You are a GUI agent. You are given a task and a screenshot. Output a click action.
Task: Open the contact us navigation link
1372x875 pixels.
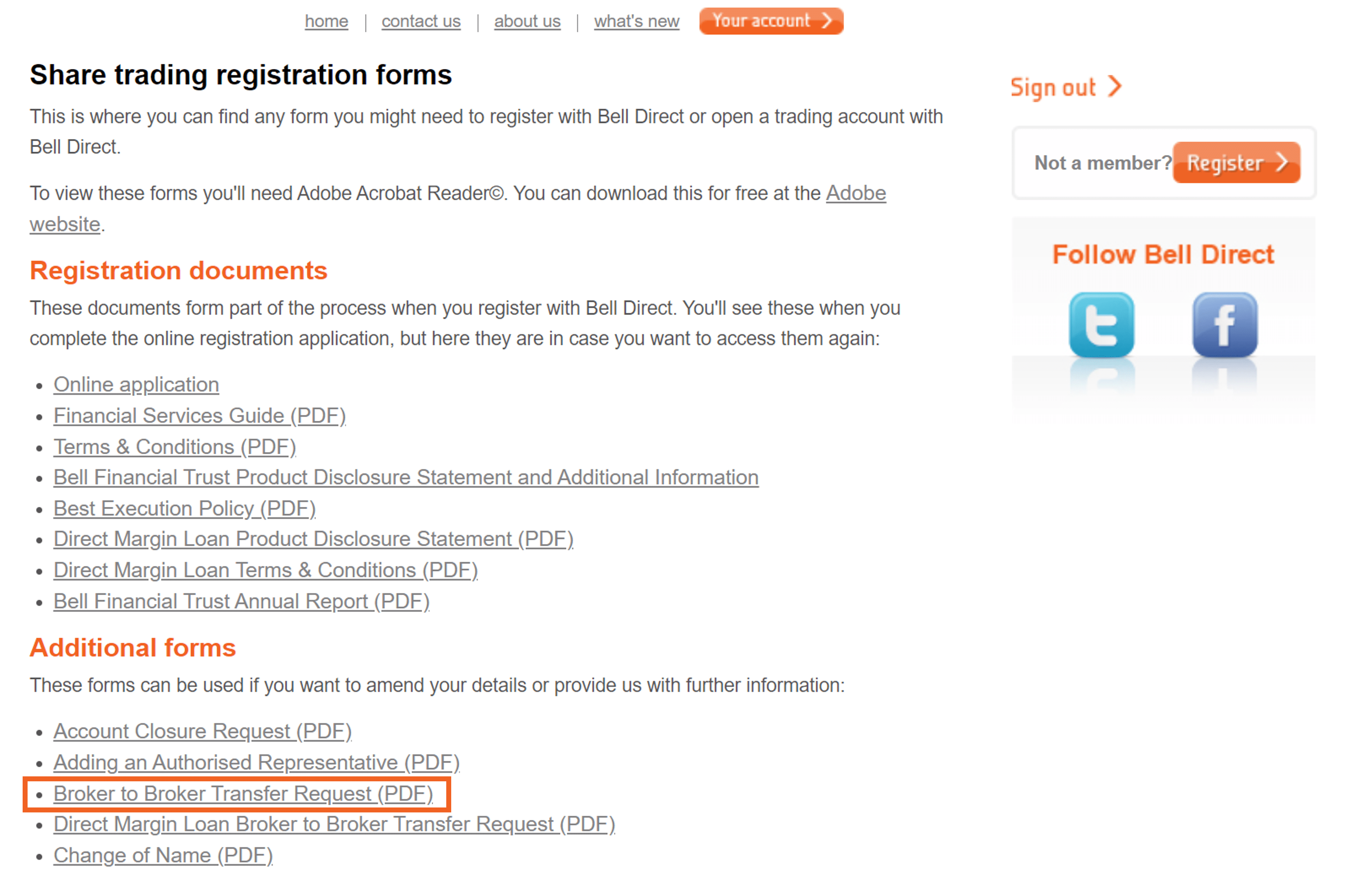pyautogui.click(x=421, y=21)
